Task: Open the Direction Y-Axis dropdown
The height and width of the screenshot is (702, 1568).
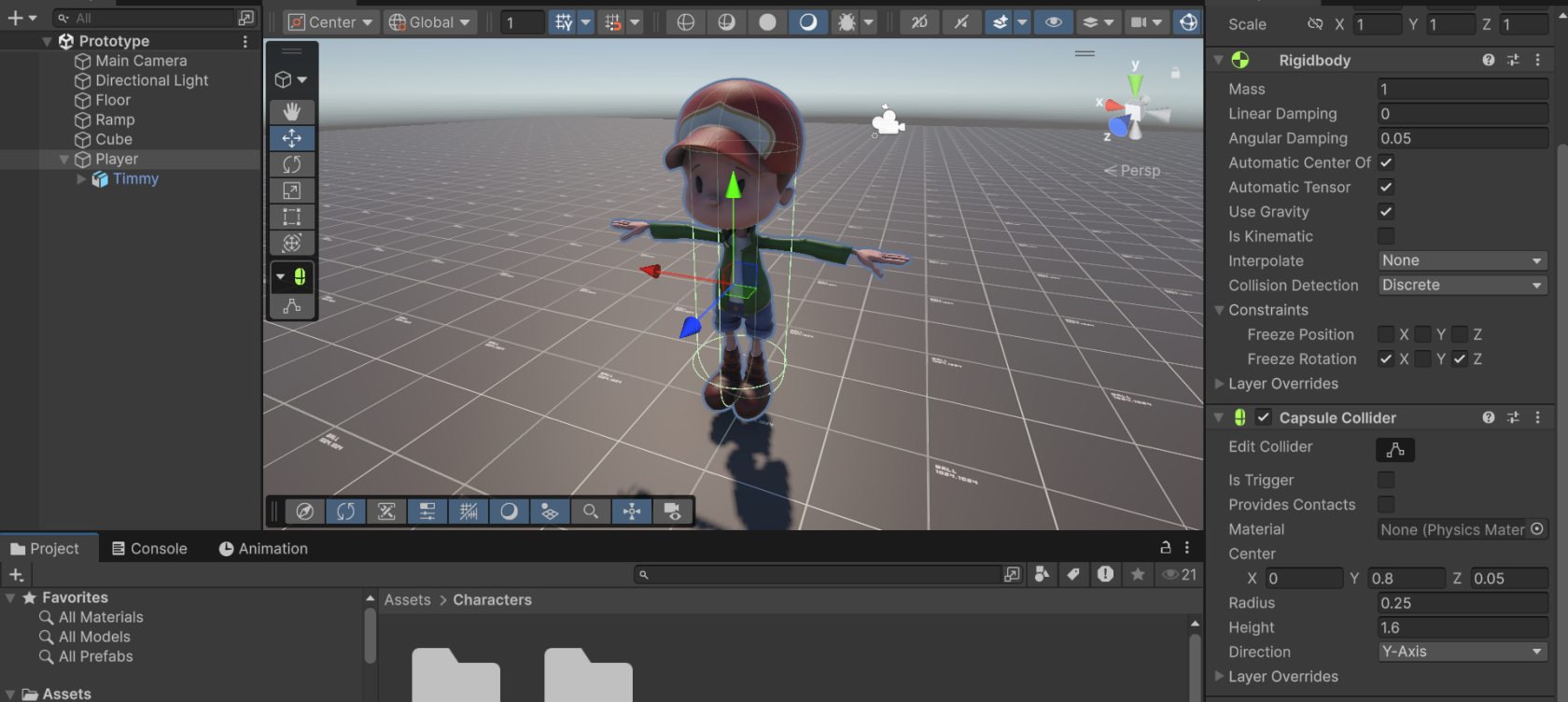Action: coord(1463,653)
